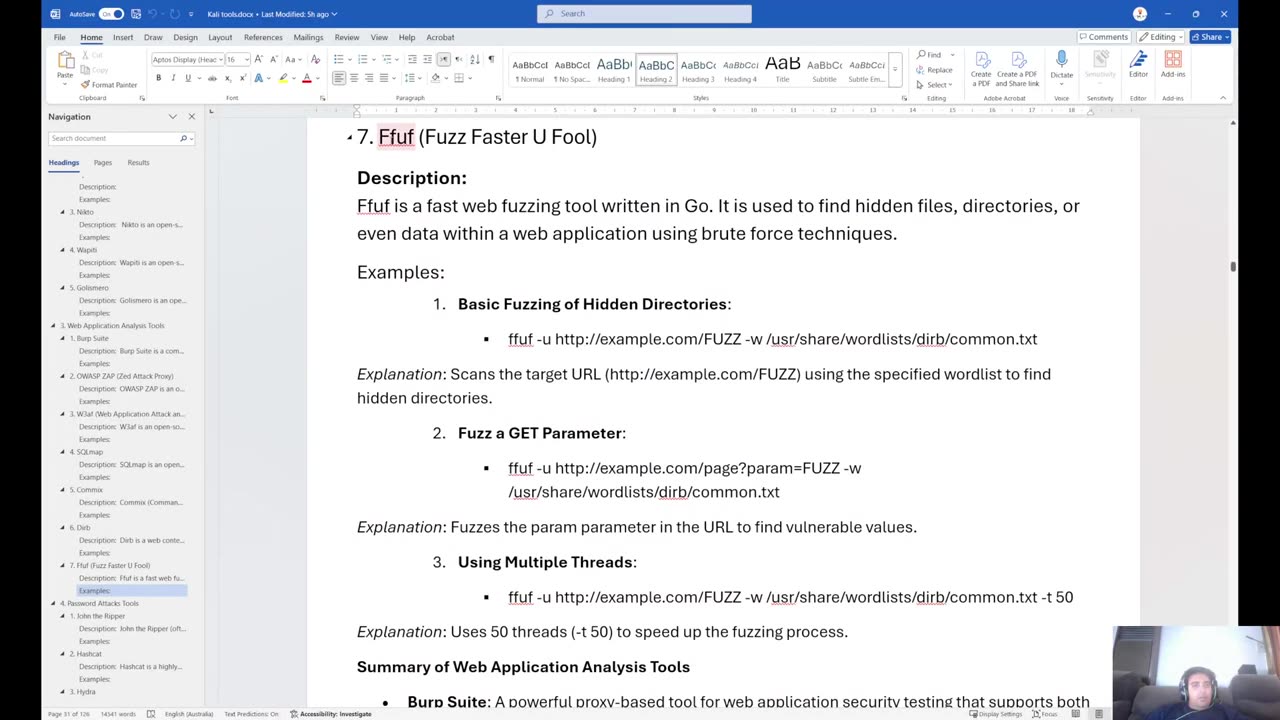The width and height of the screenshot is (1280, 720).
Task: Toggle Align Left paragraph alignment
Action: pyautogui.click(x=339, y=78)
